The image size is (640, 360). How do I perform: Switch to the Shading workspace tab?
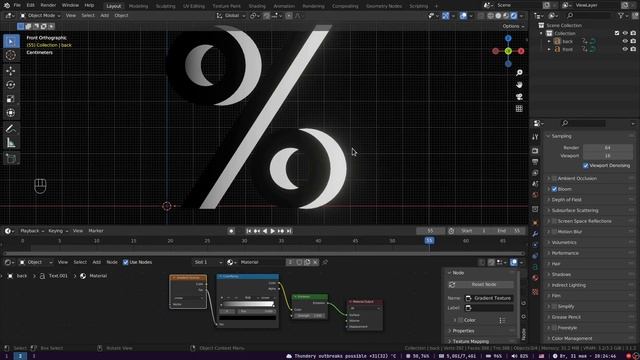[x=257, y=6]
